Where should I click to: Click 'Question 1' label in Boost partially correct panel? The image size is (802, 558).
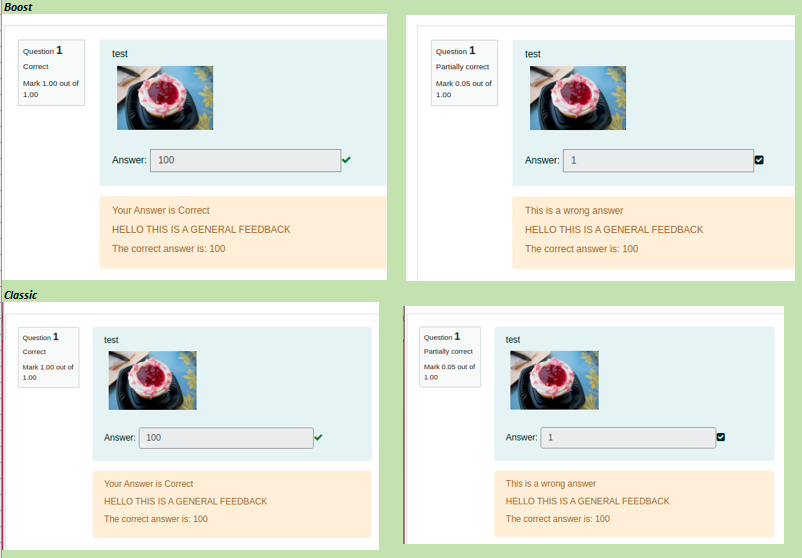click(x=455, y=51)
